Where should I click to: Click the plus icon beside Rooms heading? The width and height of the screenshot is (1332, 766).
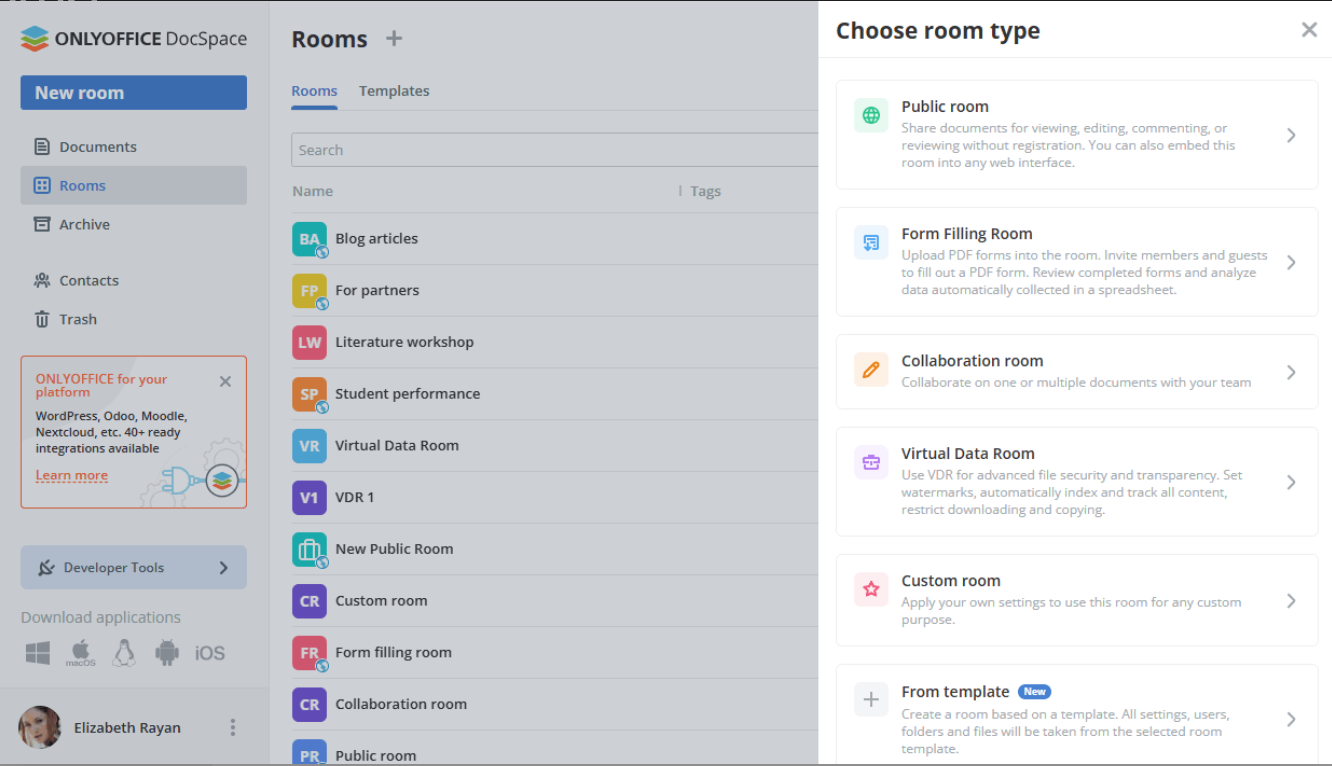click(394, 39)
